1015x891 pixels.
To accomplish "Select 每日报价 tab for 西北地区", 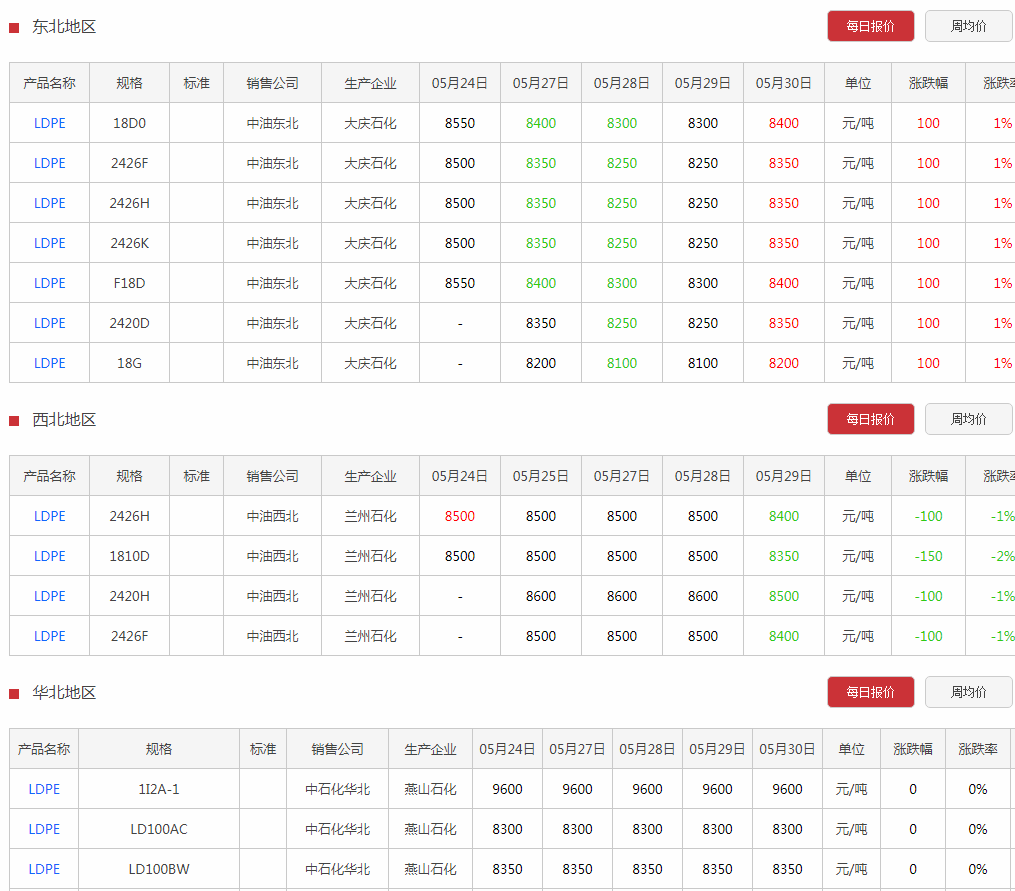I will pos(871,420).
